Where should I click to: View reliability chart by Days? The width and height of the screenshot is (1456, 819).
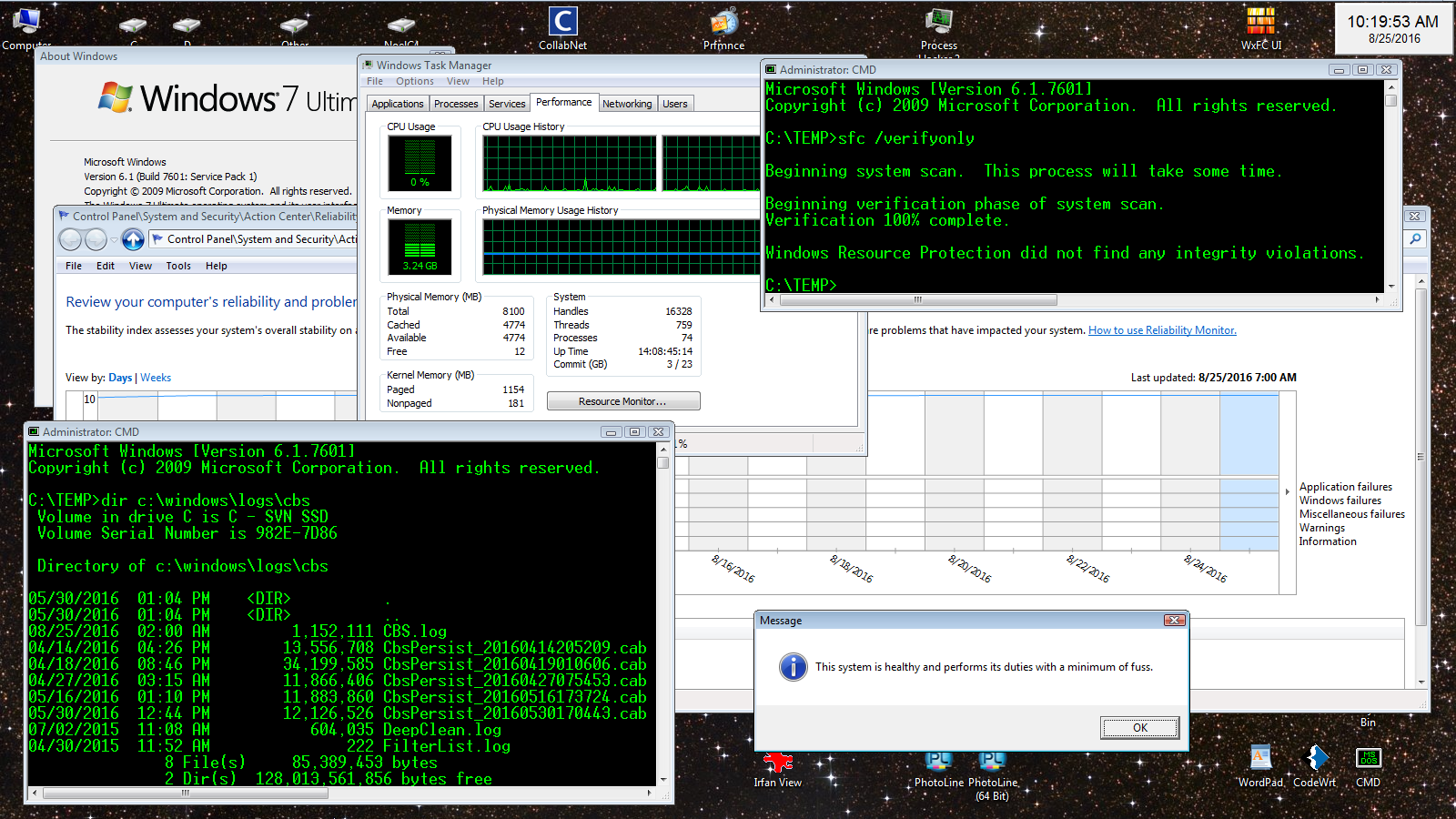tap(120, 378)
